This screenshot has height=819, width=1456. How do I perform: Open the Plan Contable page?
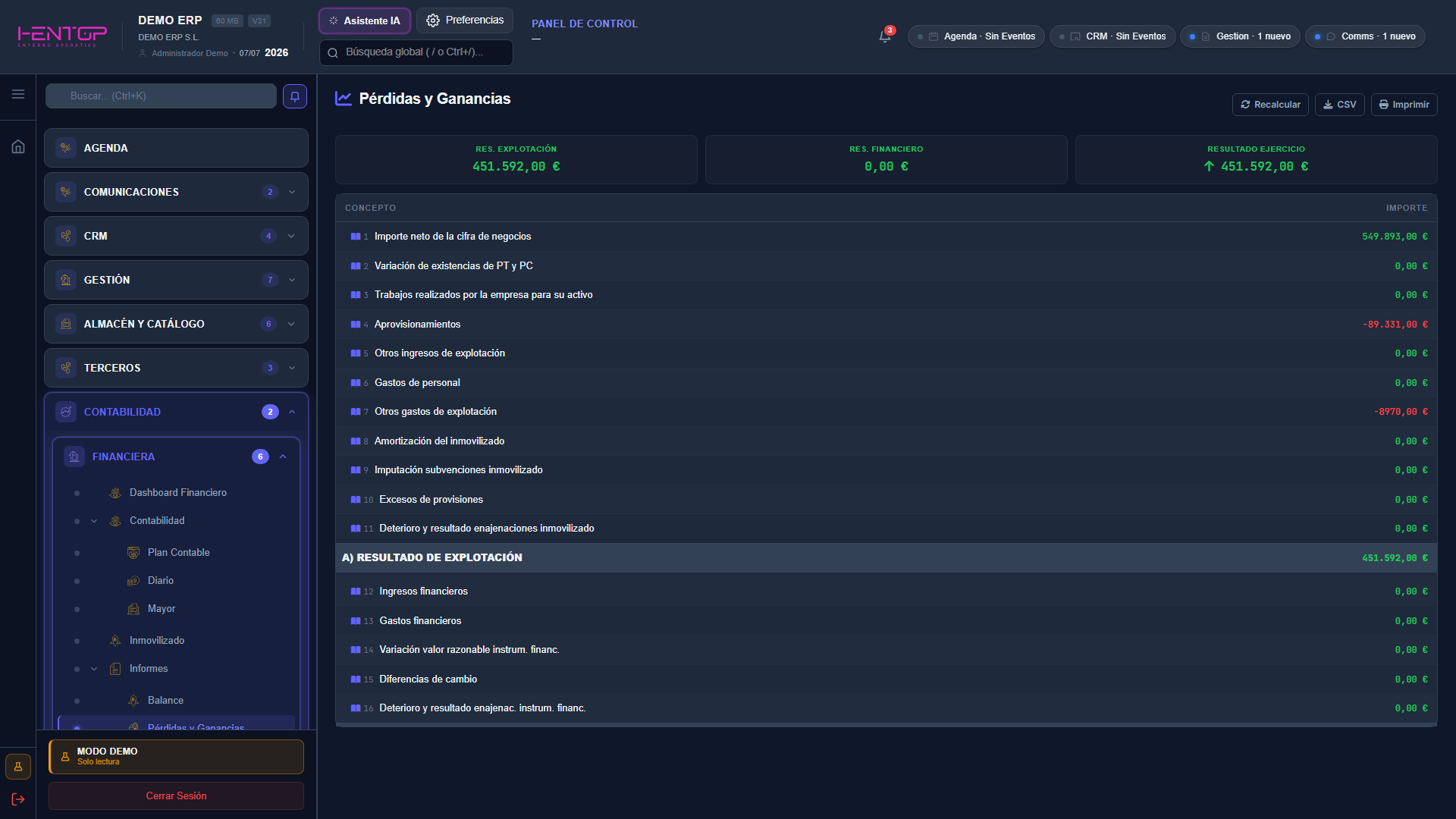179,553
